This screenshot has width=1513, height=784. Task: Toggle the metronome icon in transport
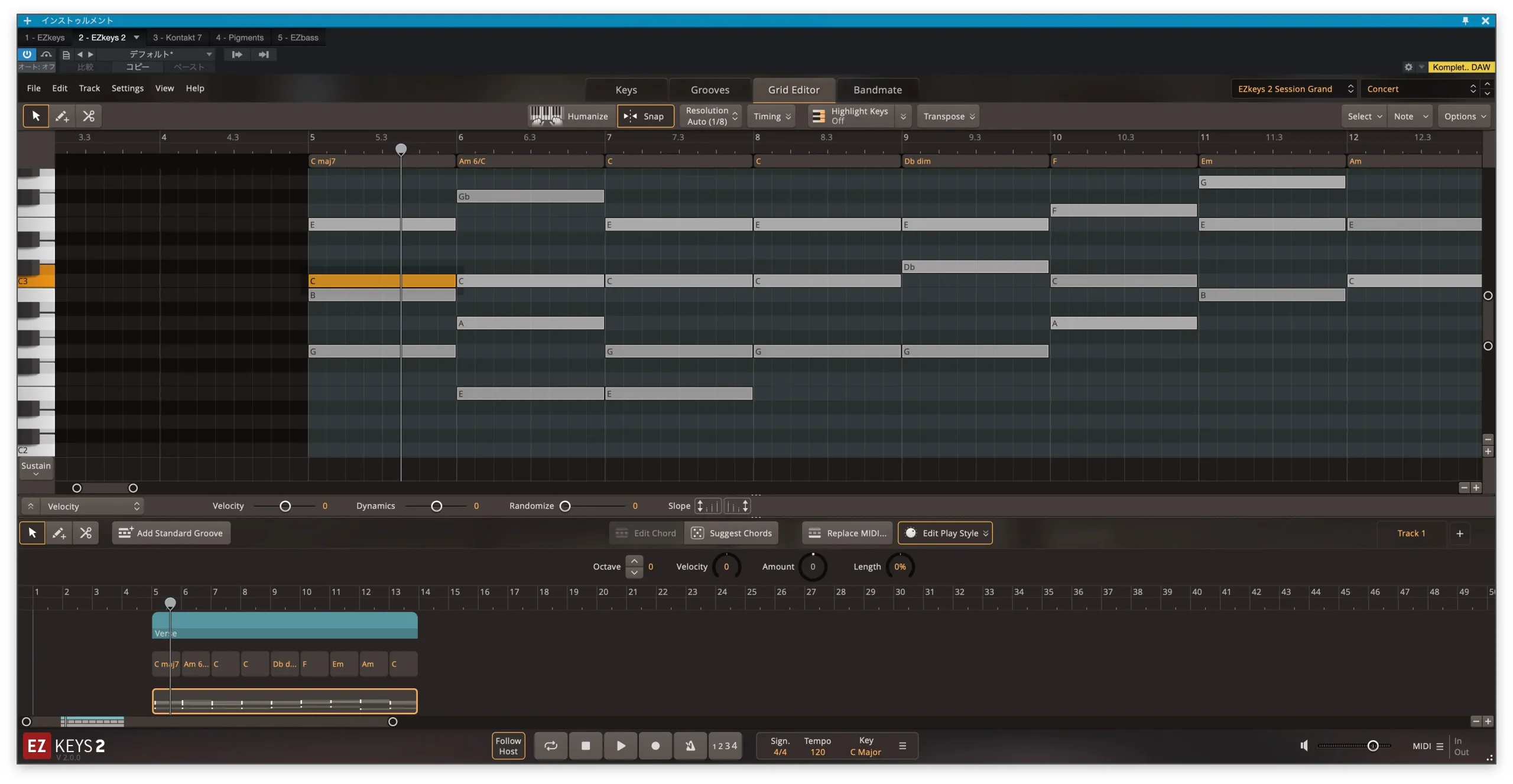point(690,746)
